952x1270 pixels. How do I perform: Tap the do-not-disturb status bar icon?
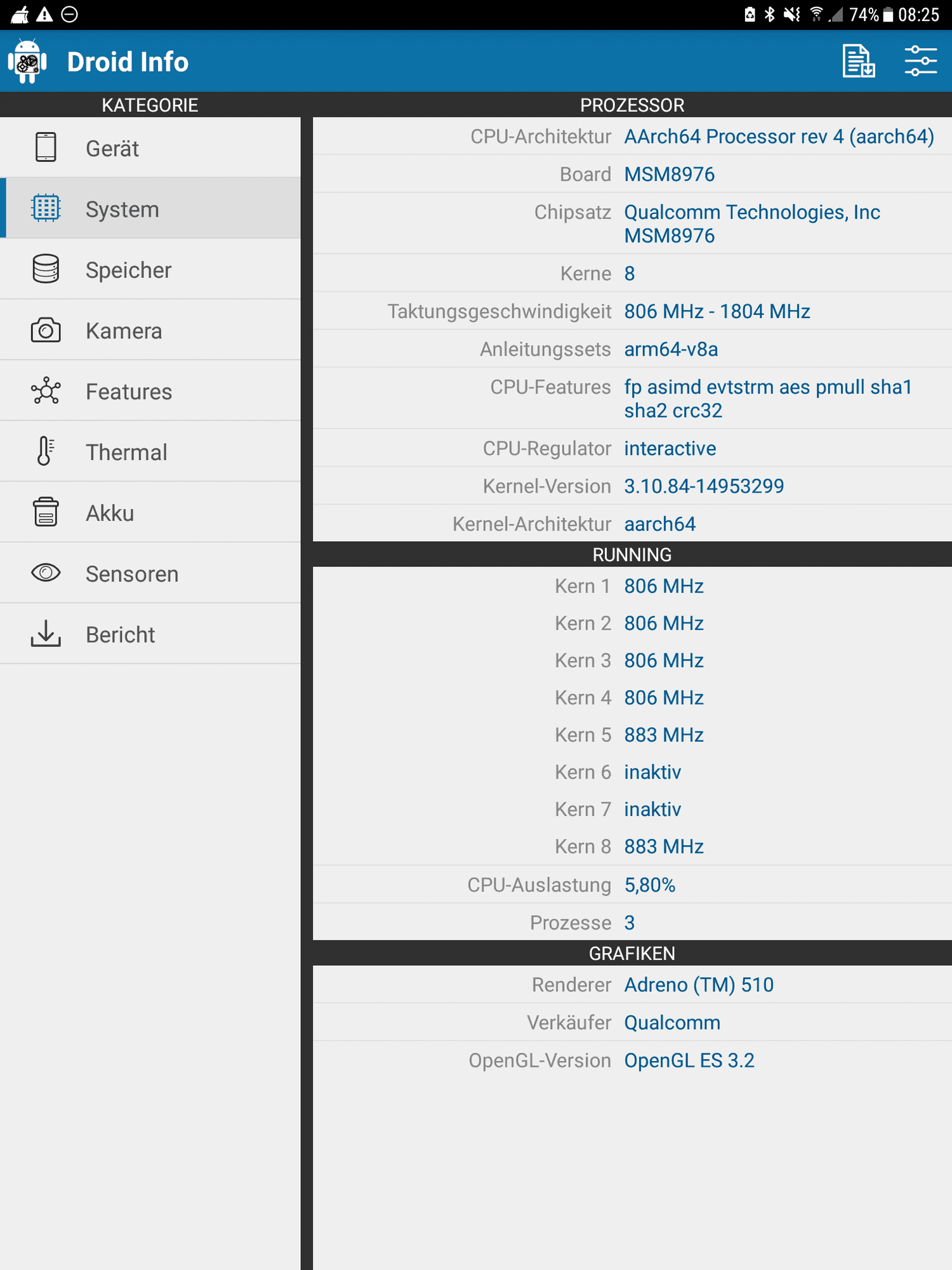coord(70,14)
